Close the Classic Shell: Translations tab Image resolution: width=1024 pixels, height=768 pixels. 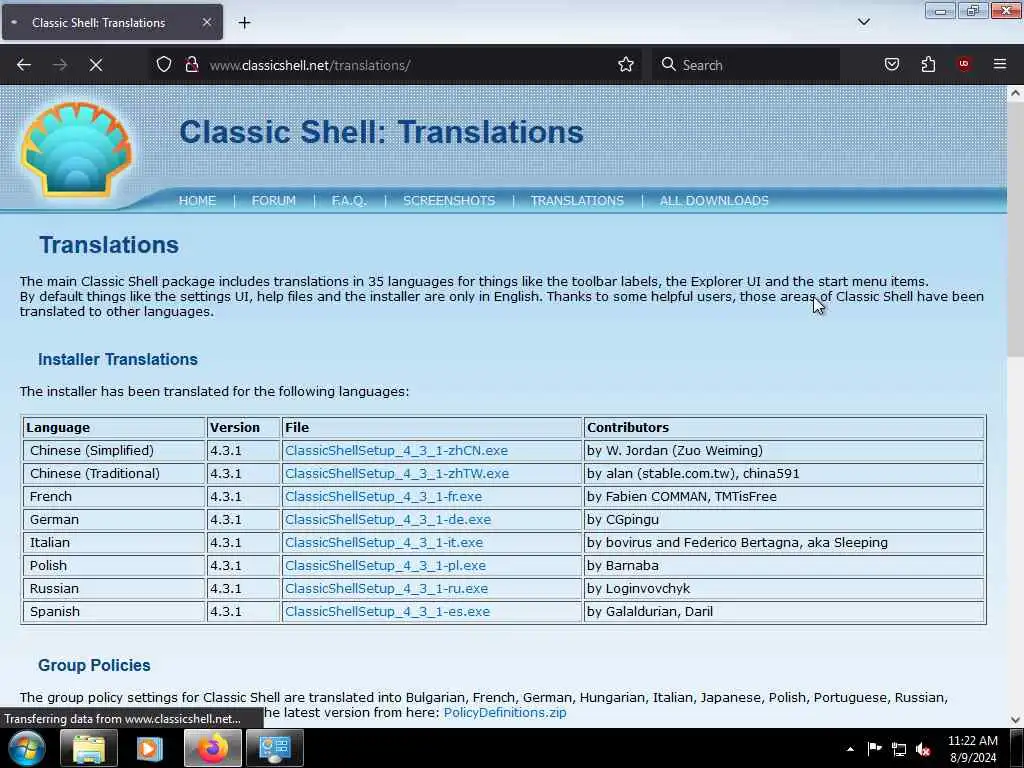[206, 22]
